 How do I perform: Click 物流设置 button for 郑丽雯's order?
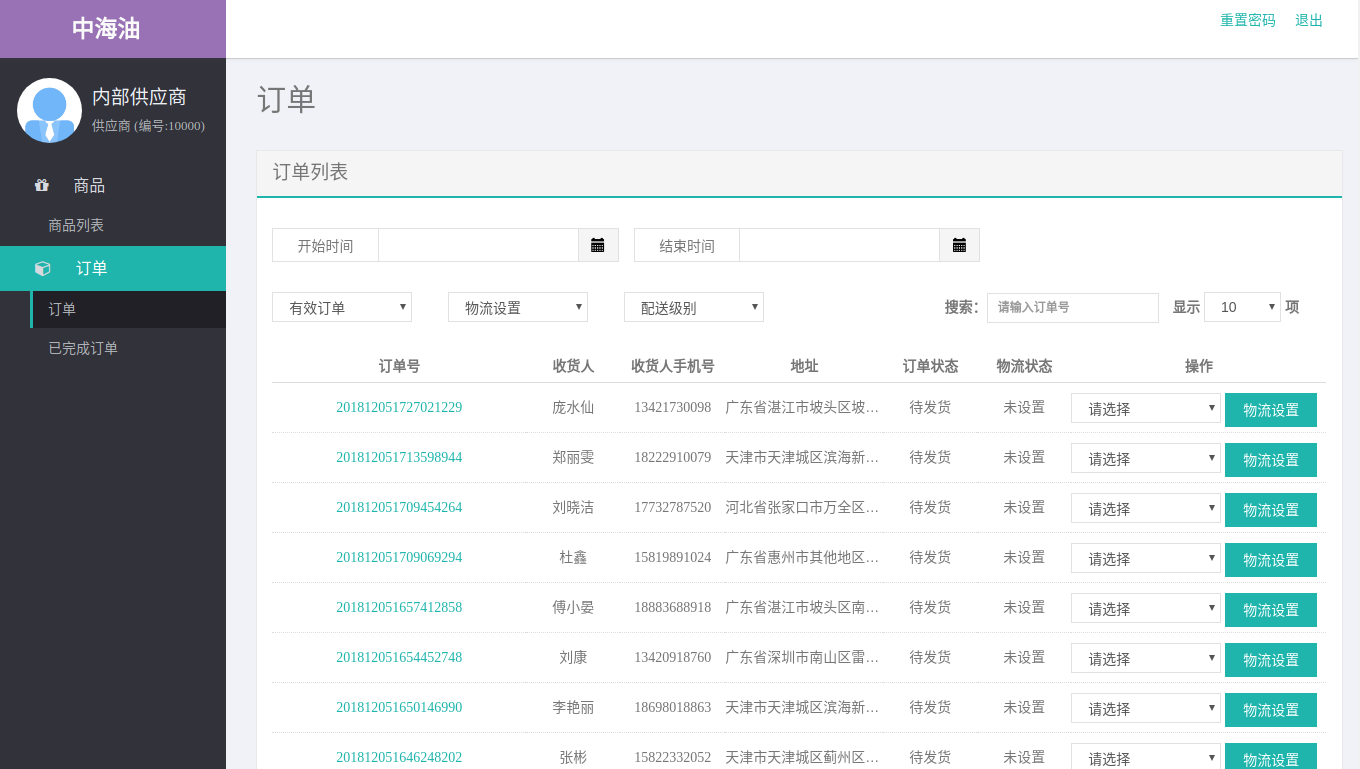coord(1270,460)
